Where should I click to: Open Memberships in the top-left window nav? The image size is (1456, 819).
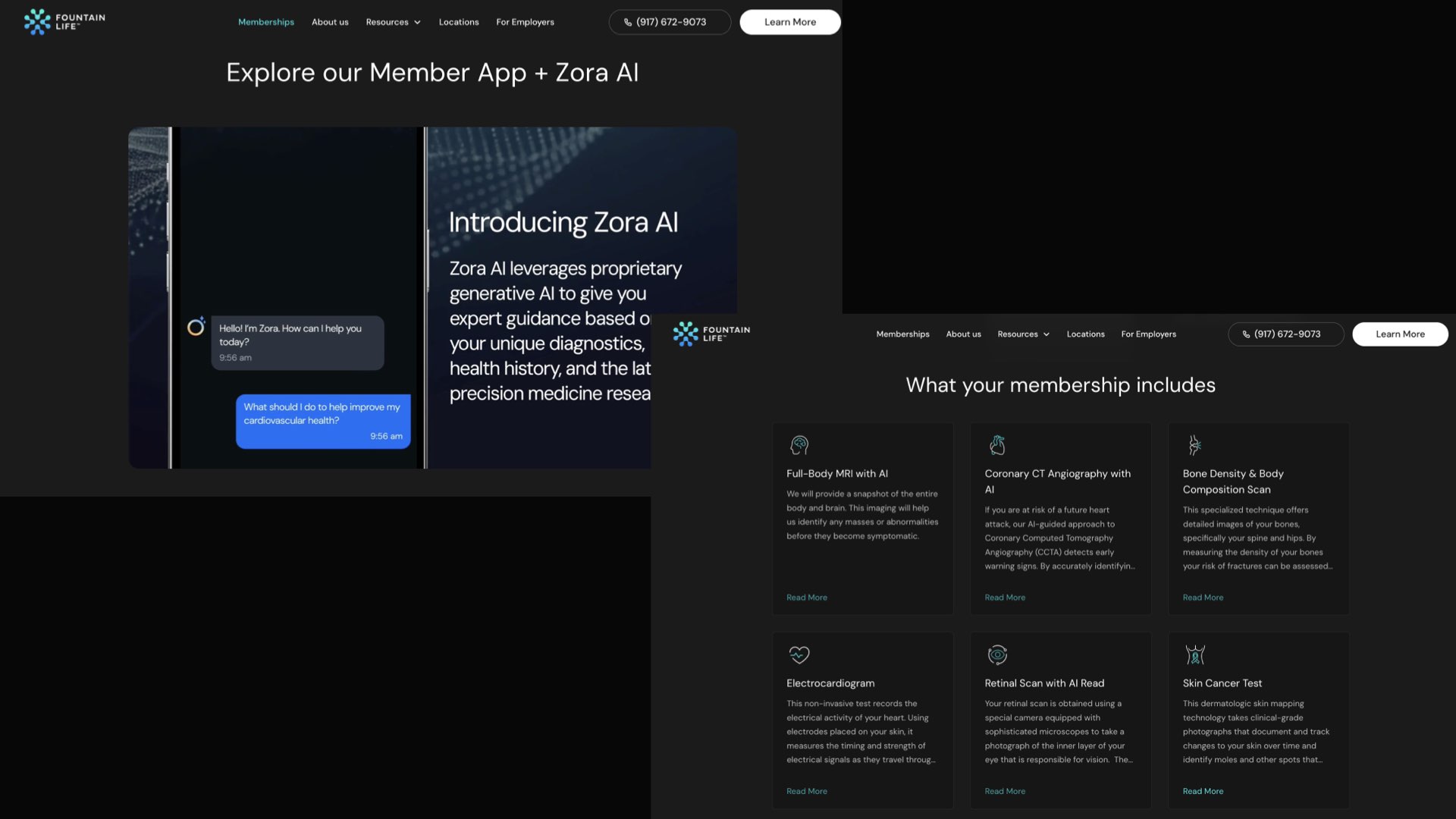266,22
